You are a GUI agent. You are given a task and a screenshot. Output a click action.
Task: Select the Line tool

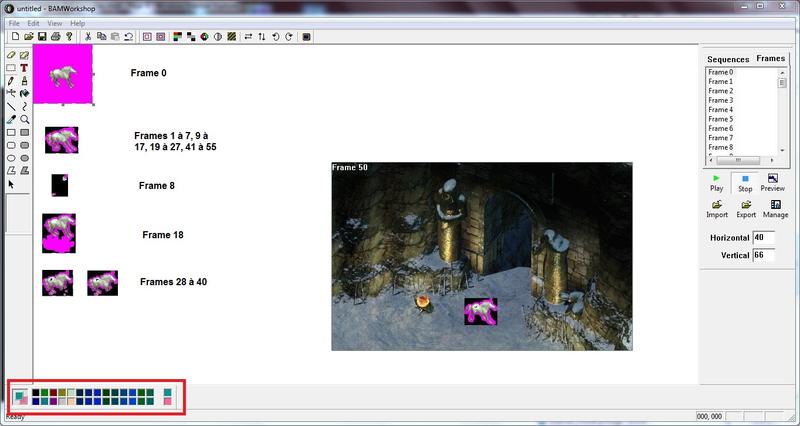11,107
